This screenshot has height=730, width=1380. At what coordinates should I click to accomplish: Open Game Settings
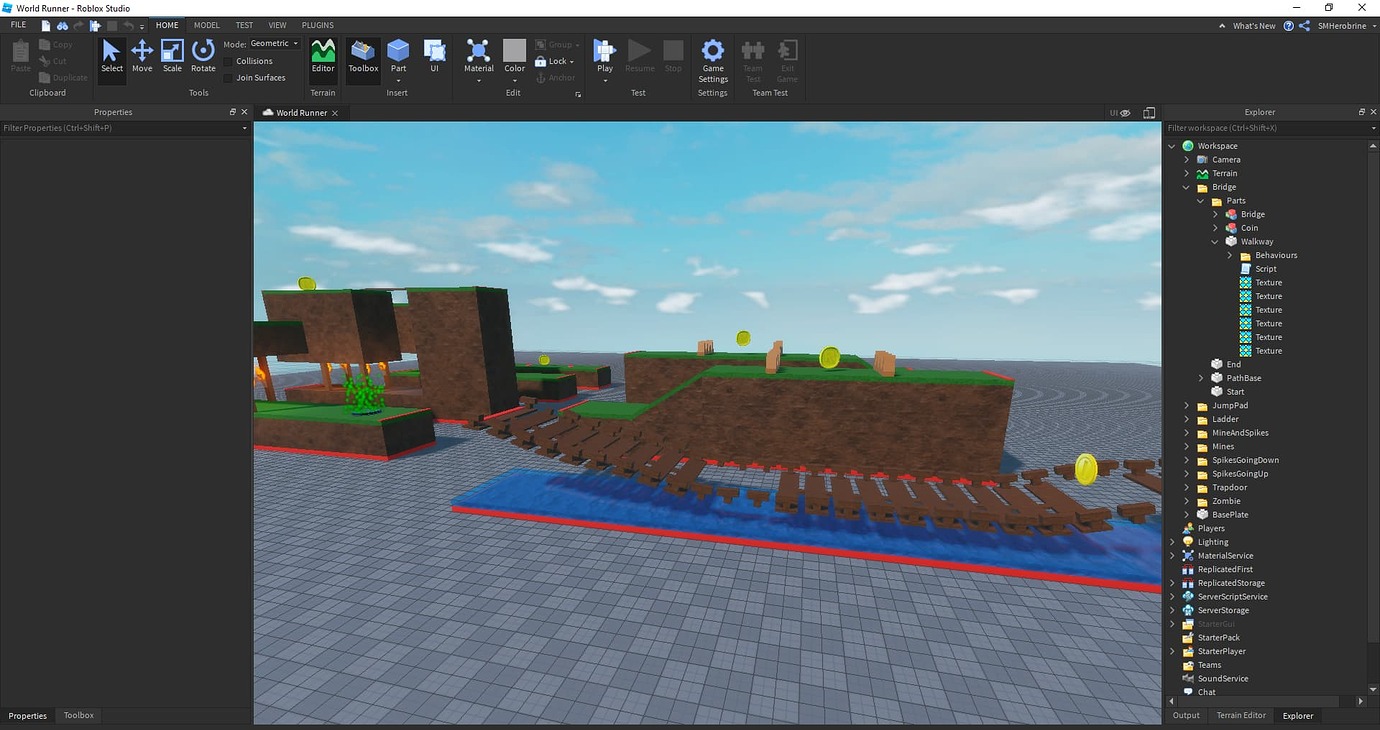712,60
